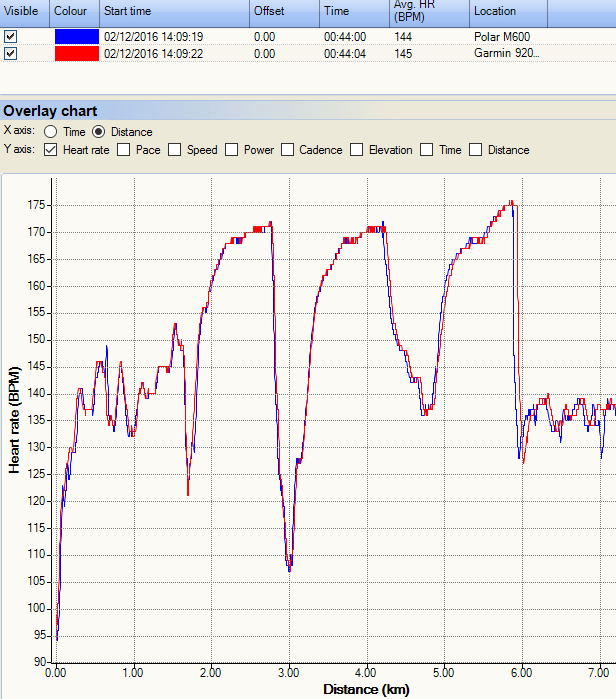Toggle the Heart rate Y axis checkbox
616x699 pixels.
pyautogui.click(x=50, y=150)
